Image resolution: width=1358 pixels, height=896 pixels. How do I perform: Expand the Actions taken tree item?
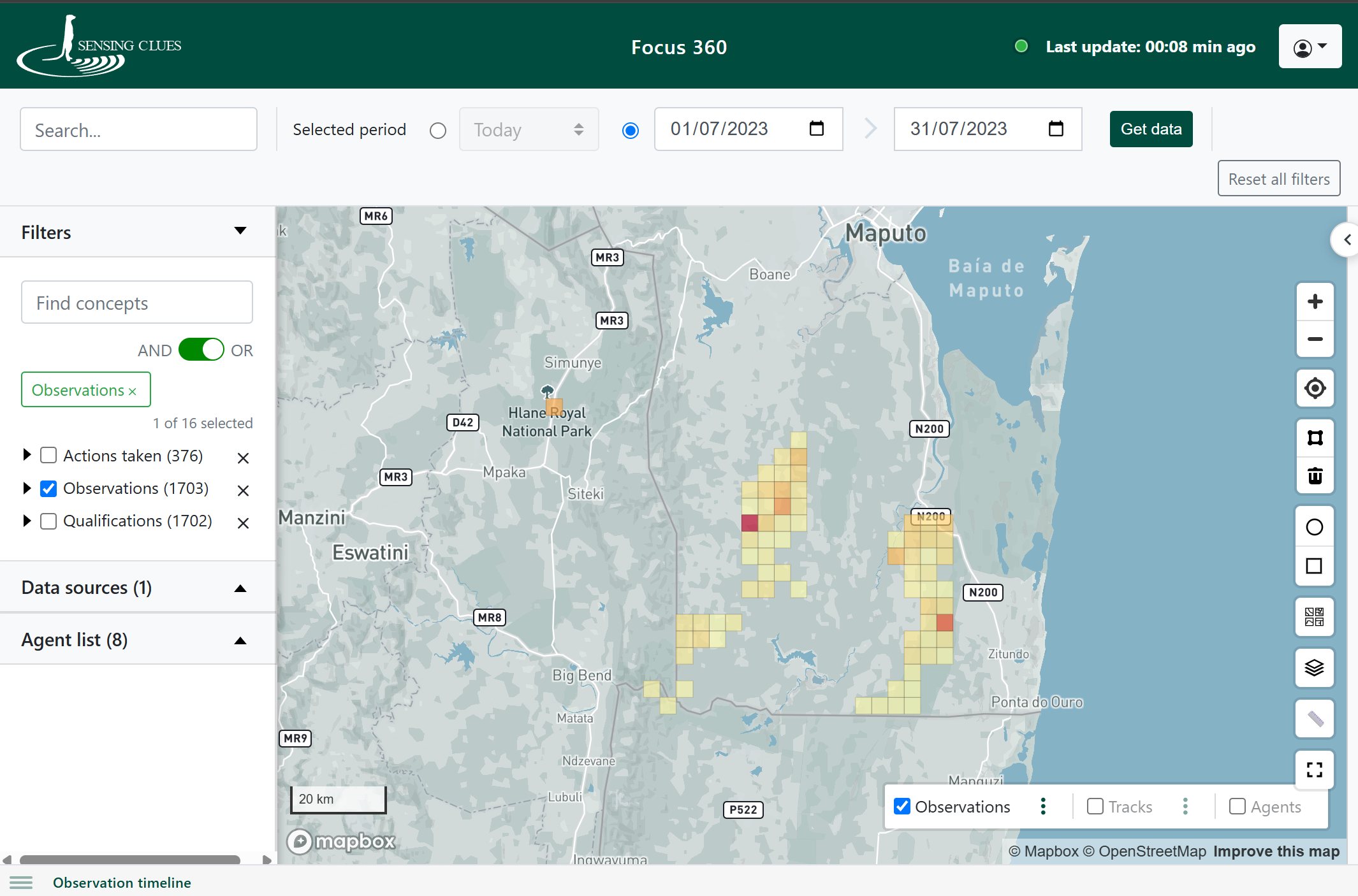point(27,455)
